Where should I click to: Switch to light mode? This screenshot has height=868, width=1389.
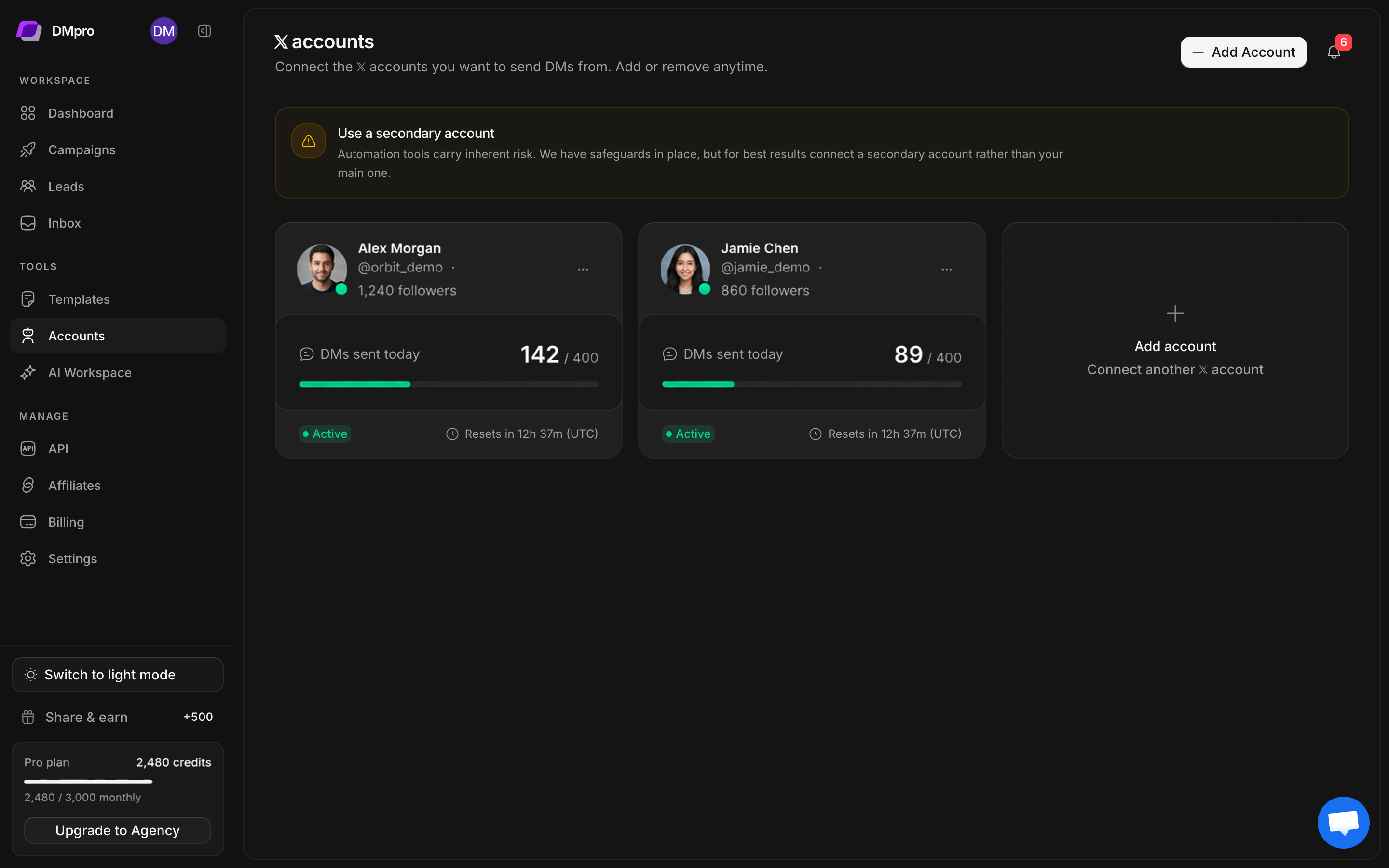[x=118, y=675]
